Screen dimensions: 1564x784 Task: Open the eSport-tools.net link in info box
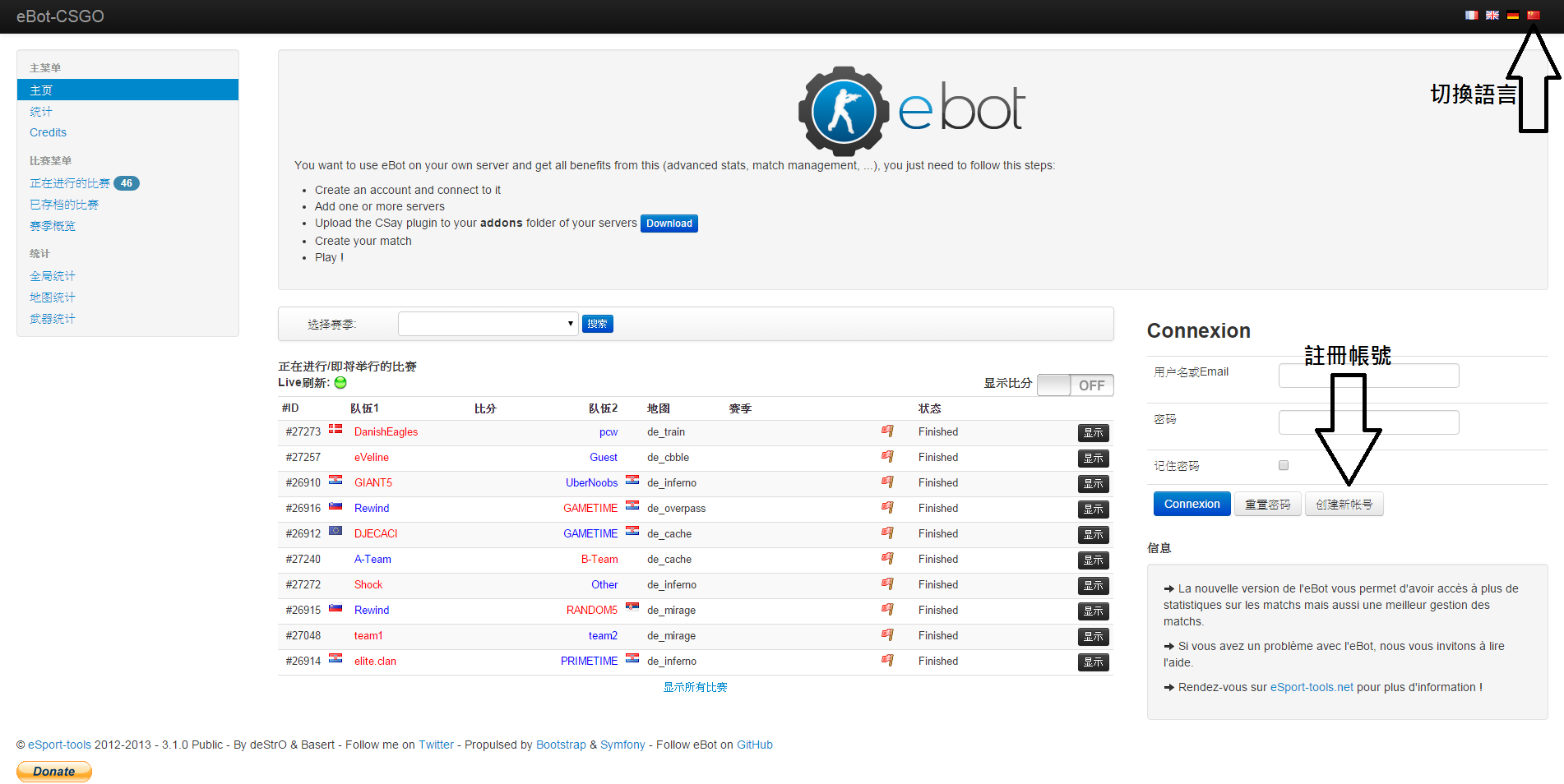point(1312,687)
